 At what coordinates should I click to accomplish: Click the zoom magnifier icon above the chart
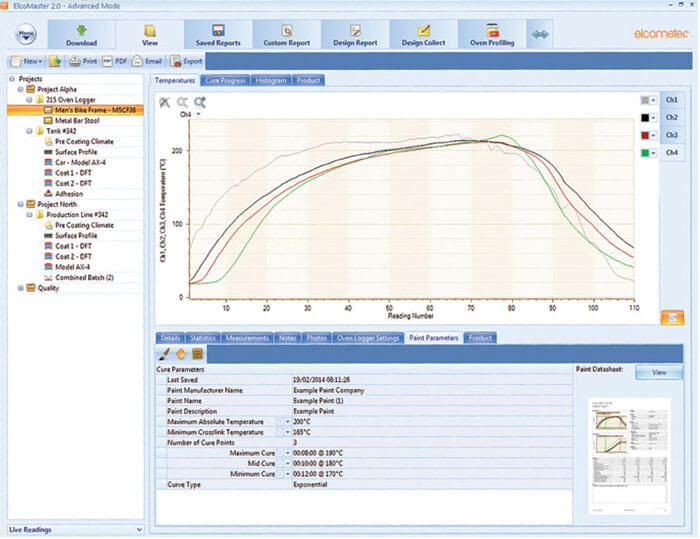click(200, 102)
